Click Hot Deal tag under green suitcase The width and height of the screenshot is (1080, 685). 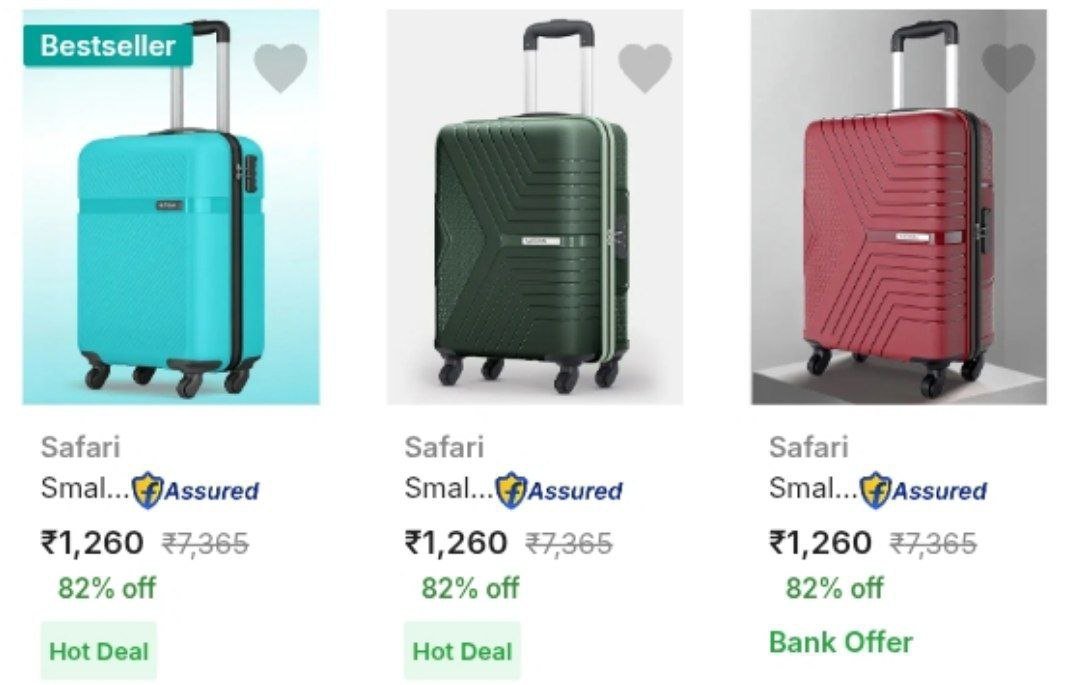click(x=462, y=651)
